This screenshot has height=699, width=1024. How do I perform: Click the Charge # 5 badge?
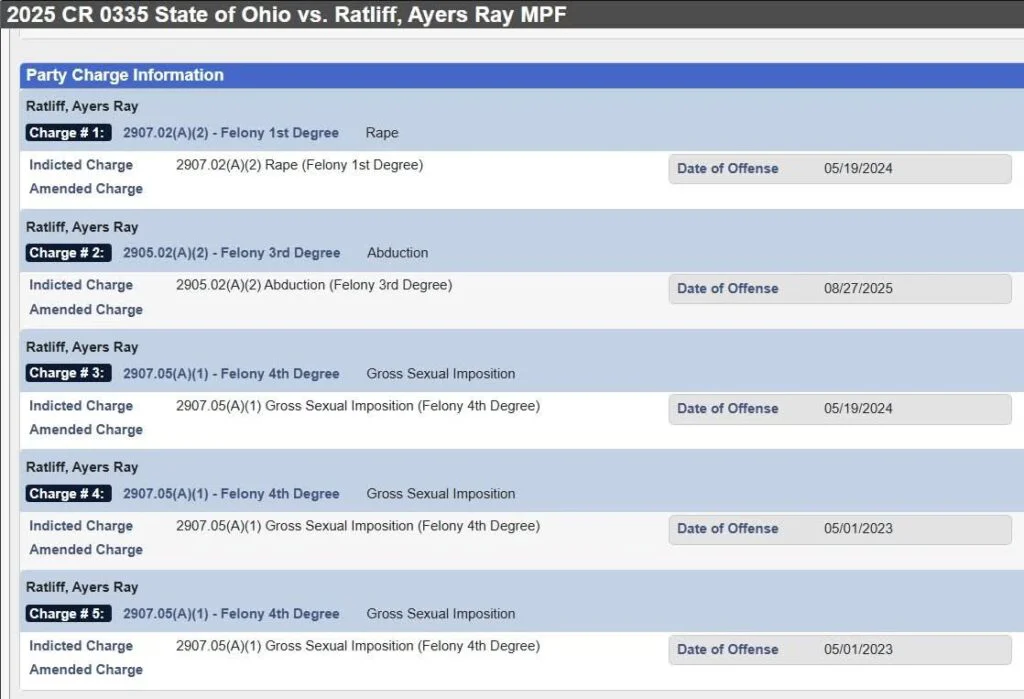(69, 613)
